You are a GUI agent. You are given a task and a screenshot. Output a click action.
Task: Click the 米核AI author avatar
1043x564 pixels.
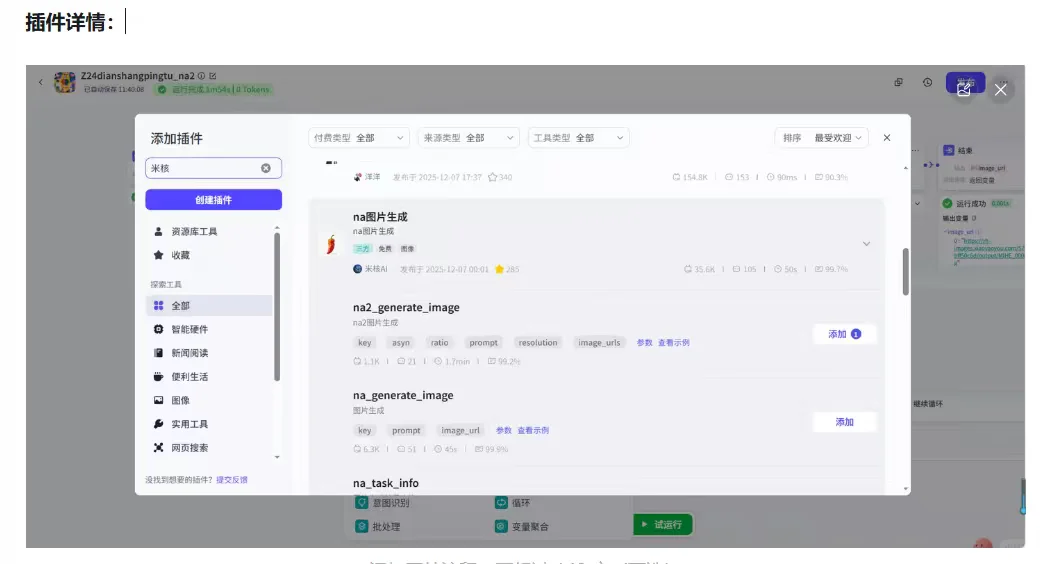point(357,269)
